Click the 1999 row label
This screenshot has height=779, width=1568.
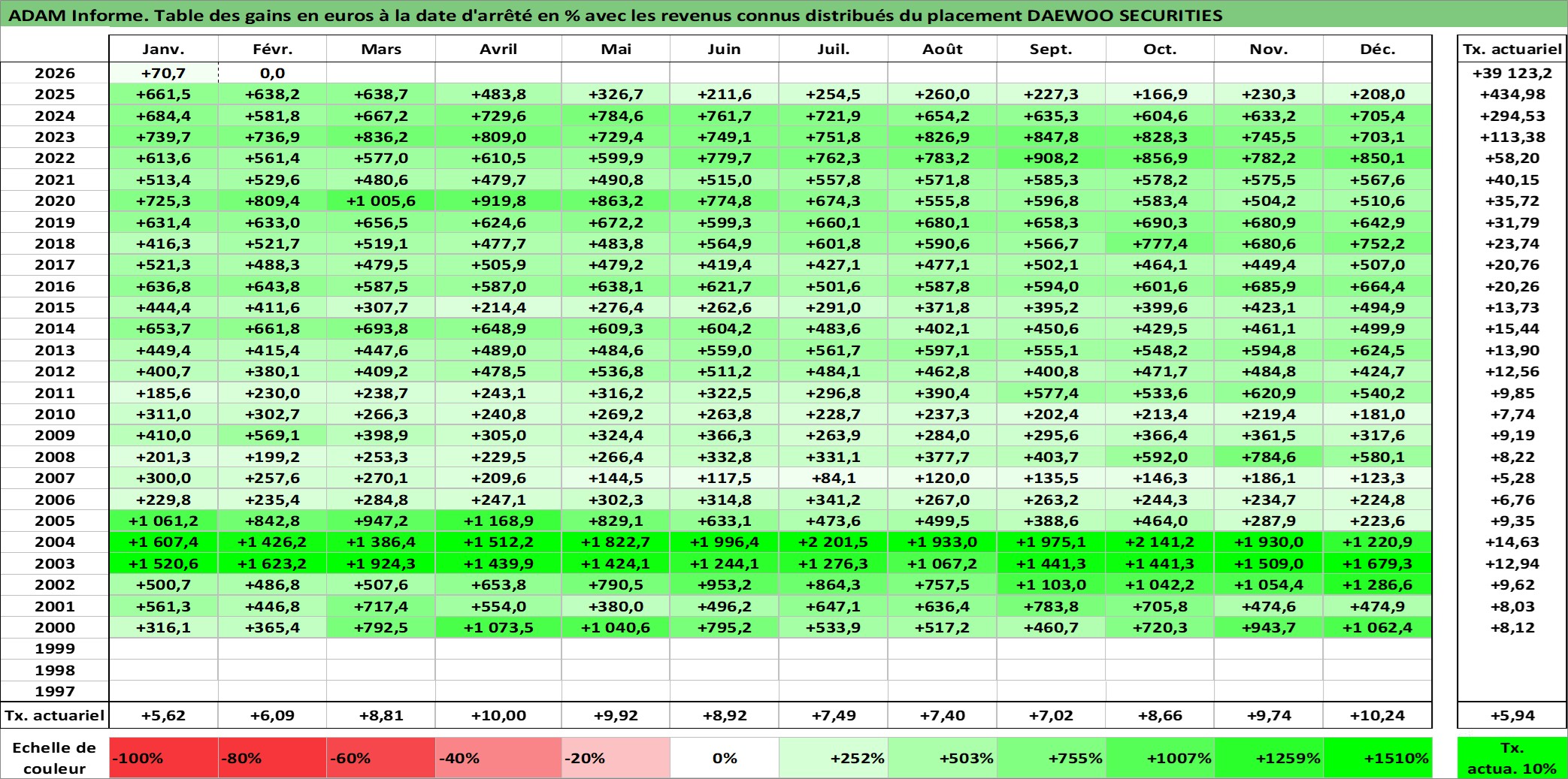(55, 648)
